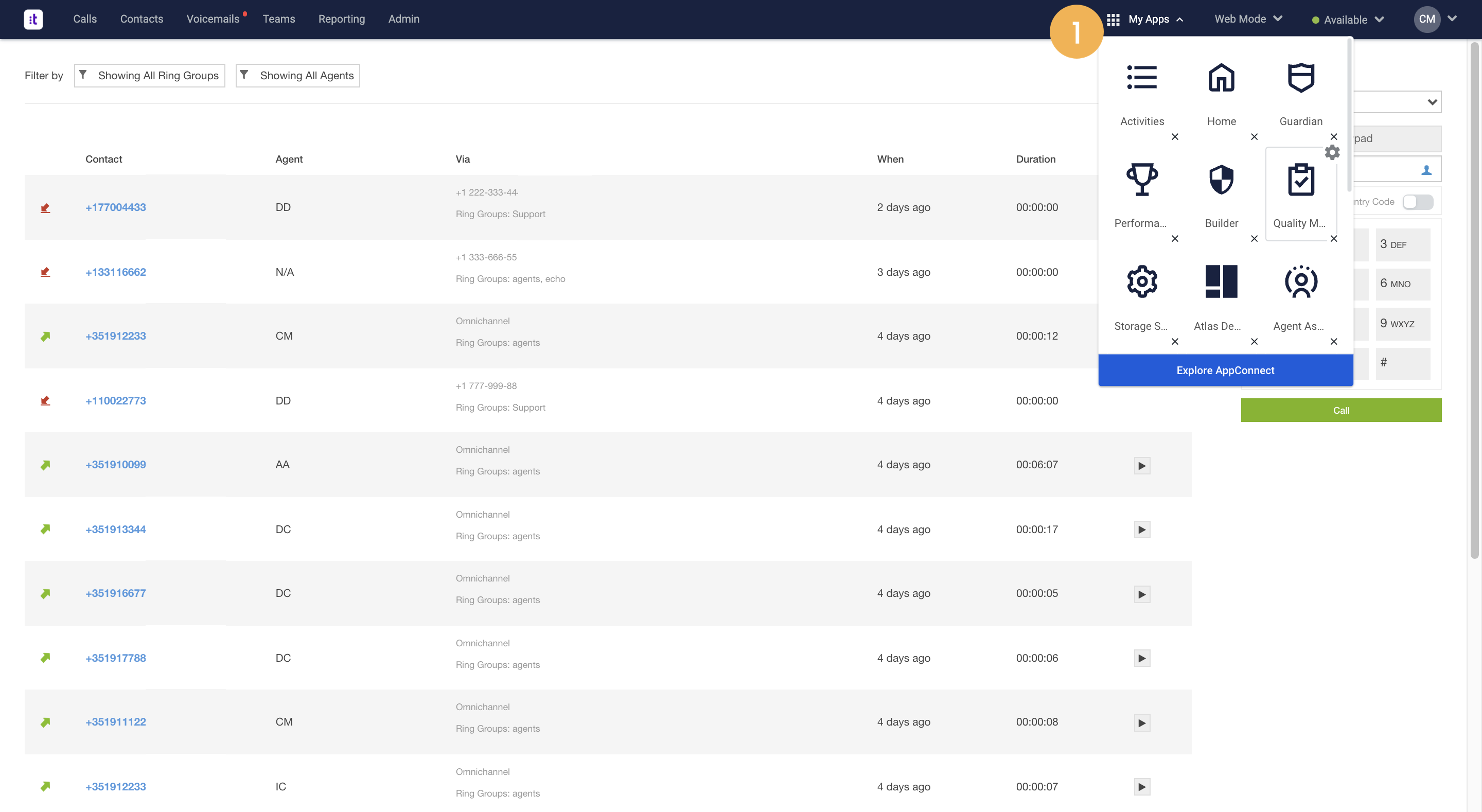The height and width of the screenshot is (812, 1482).
Task: Expand the CM user profile chevron
Action: point(1452,19)
